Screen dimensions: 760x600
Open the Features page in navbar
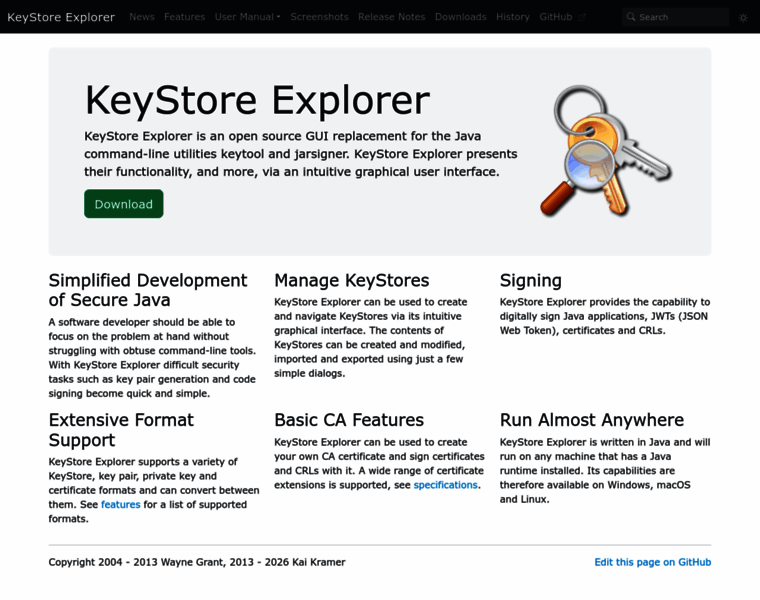[x=184, y=17]
